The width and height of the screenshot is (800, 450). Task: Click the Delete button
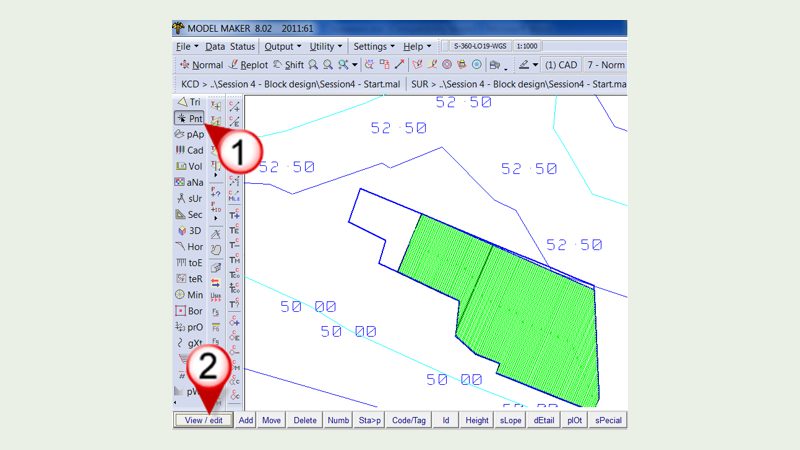point(305,420)
